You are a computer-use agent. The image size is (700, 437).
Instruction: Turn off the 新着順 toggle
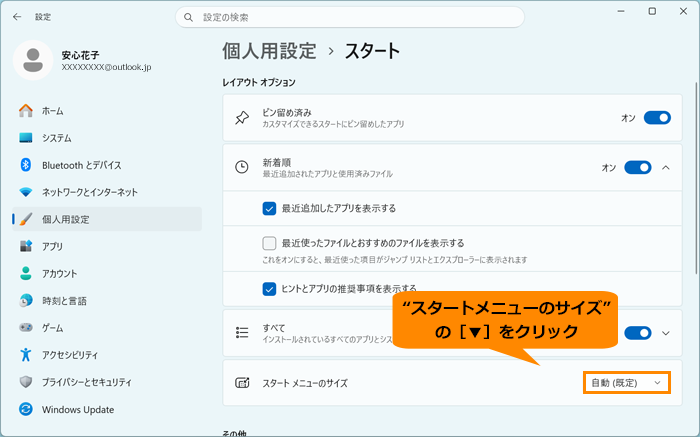pyautogui.click(x=638, y=167)
